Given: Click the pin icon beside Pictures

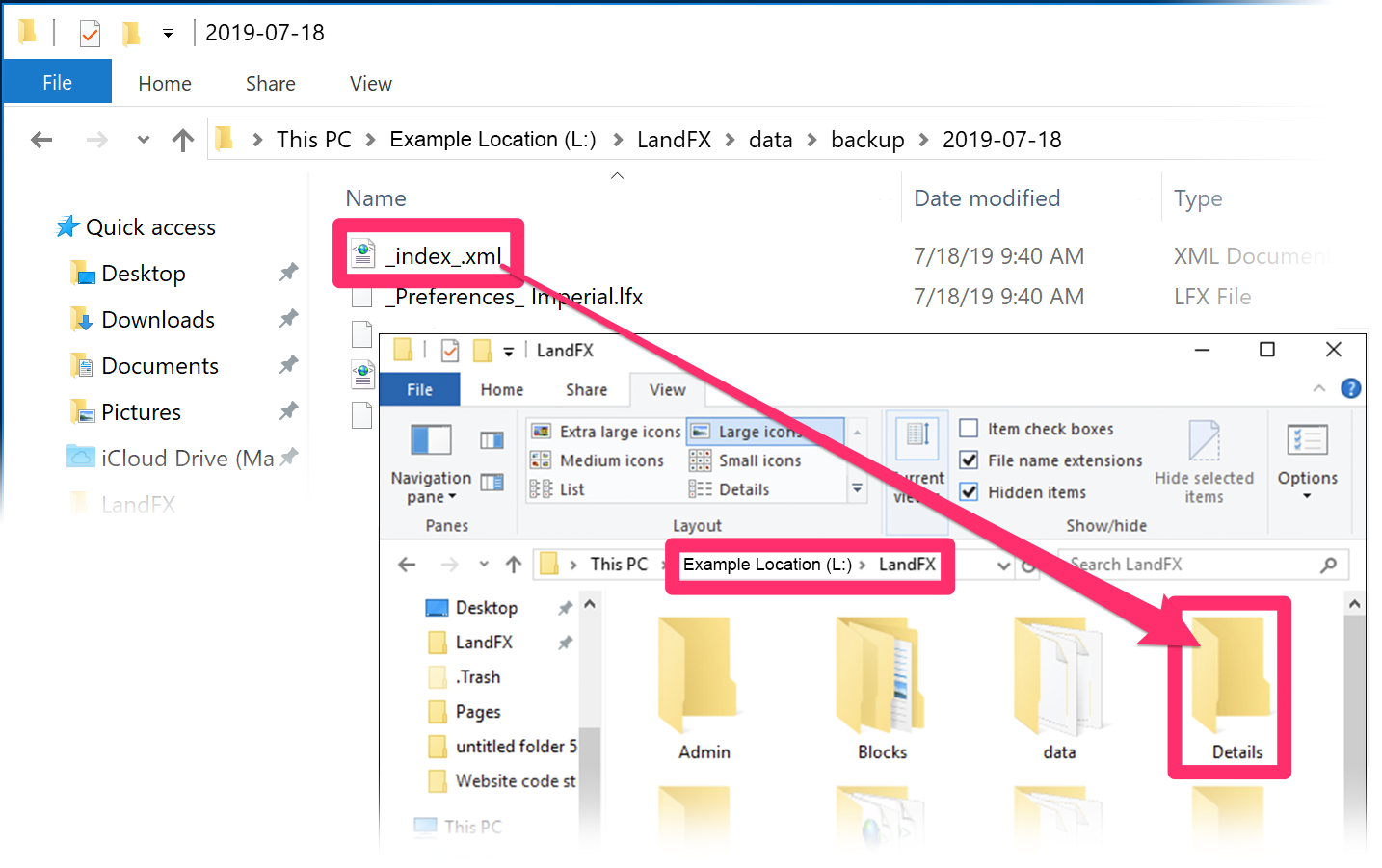Looking at the screenshot, I should (x=288, y=411).
